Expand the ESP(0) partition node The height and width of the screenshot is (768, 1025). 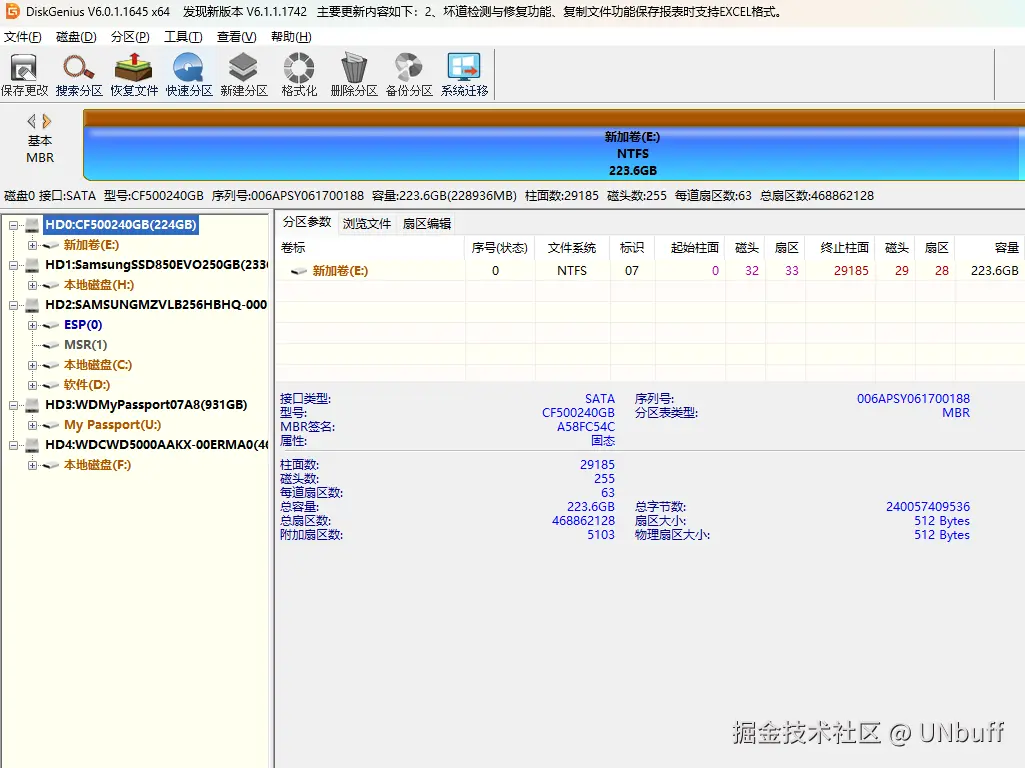[x=32, y=325]
